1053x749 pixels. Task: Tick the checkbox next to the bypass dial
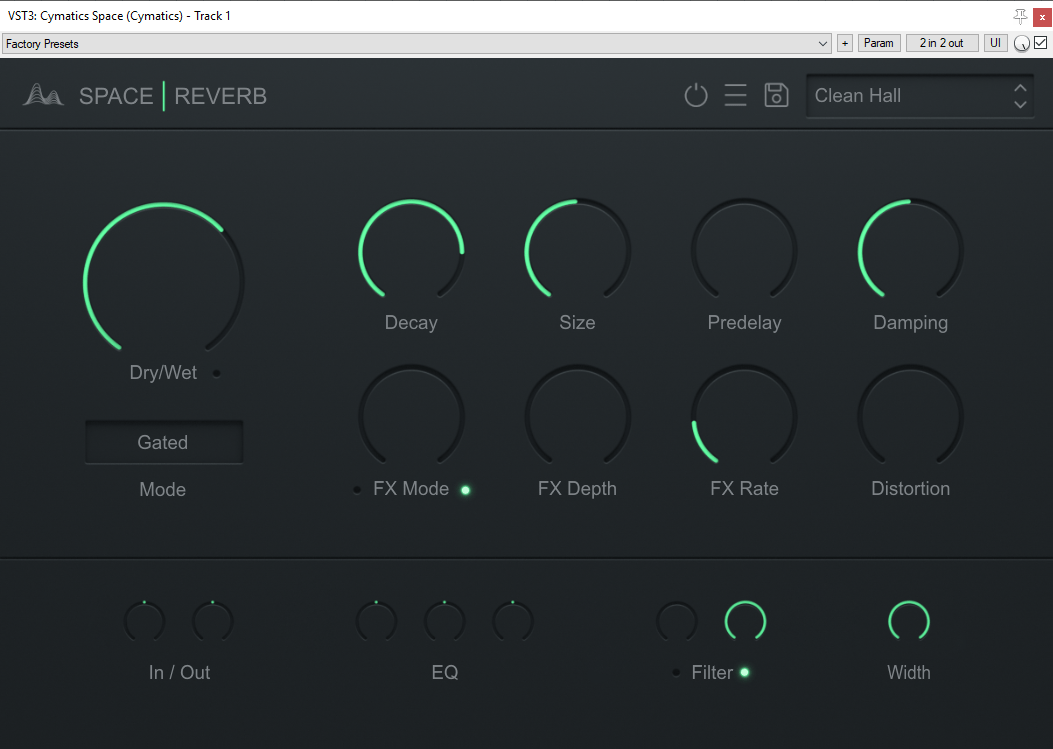pyautogui.click(x=1041, y=43)
